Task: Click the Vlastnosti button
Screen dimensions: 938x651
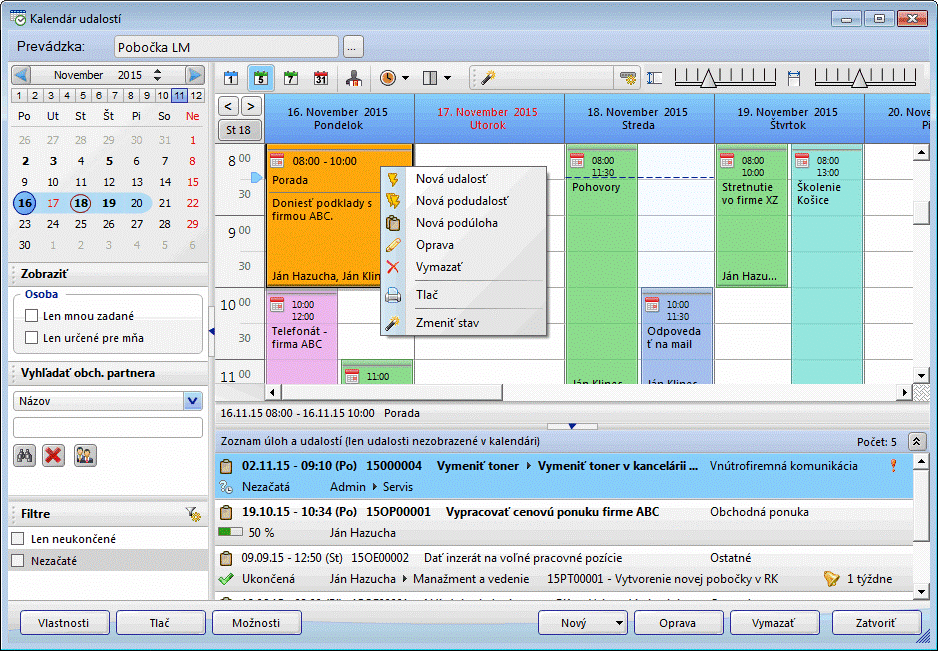Action: coord(64,623)
